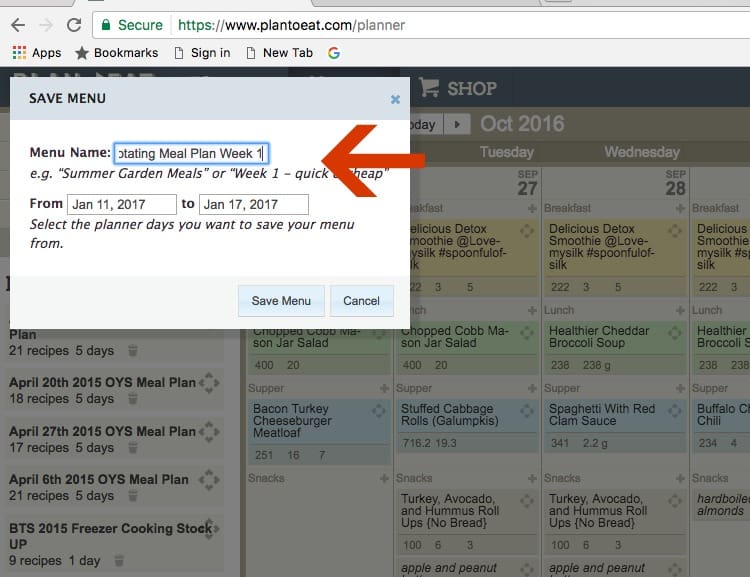Image resolution: width=750 pixels, height=577 pixels.
Task: Add recipe to first column Snacks
Action: (x=384, y=478)
